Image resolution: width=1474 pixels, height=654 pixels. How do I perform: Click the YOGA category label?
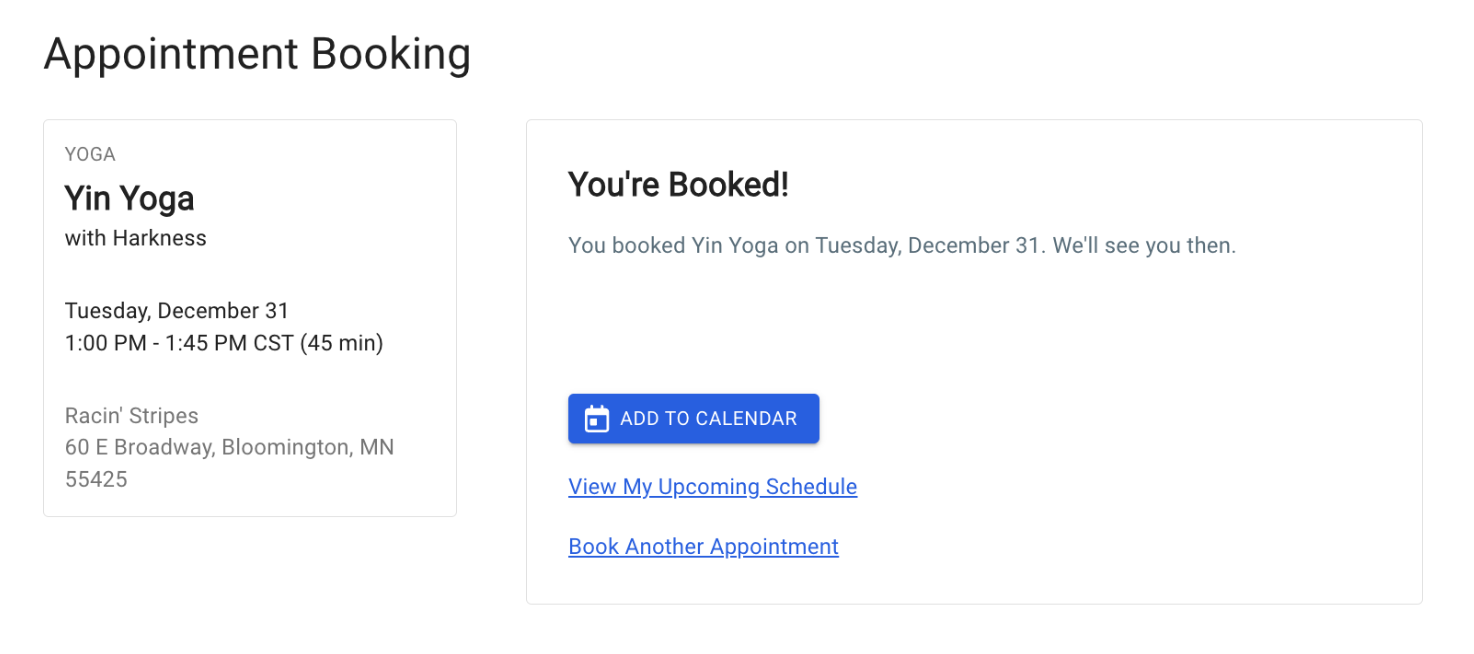(90, 154)
